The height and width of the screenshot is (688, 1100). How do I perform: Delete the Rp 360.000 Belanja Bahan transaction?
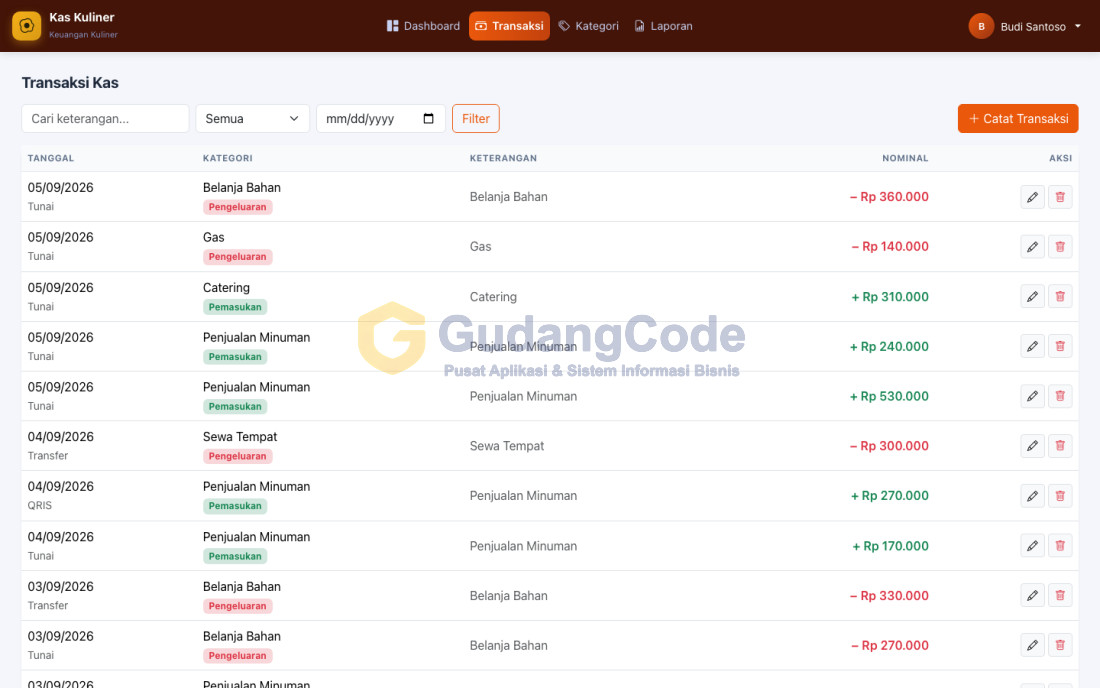[1060, 197]
